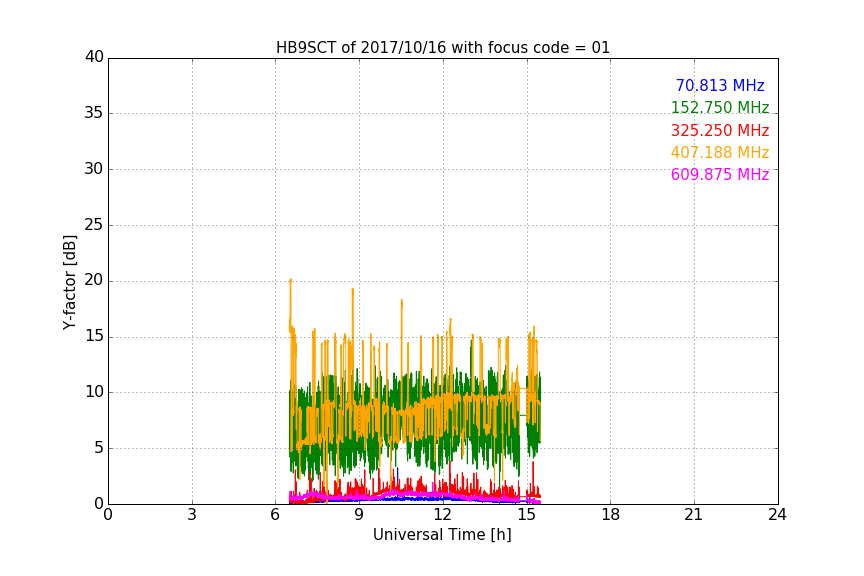Screen dimensions: 864x576
Task: Click the x-axis tick label 24
Action: 777,515
